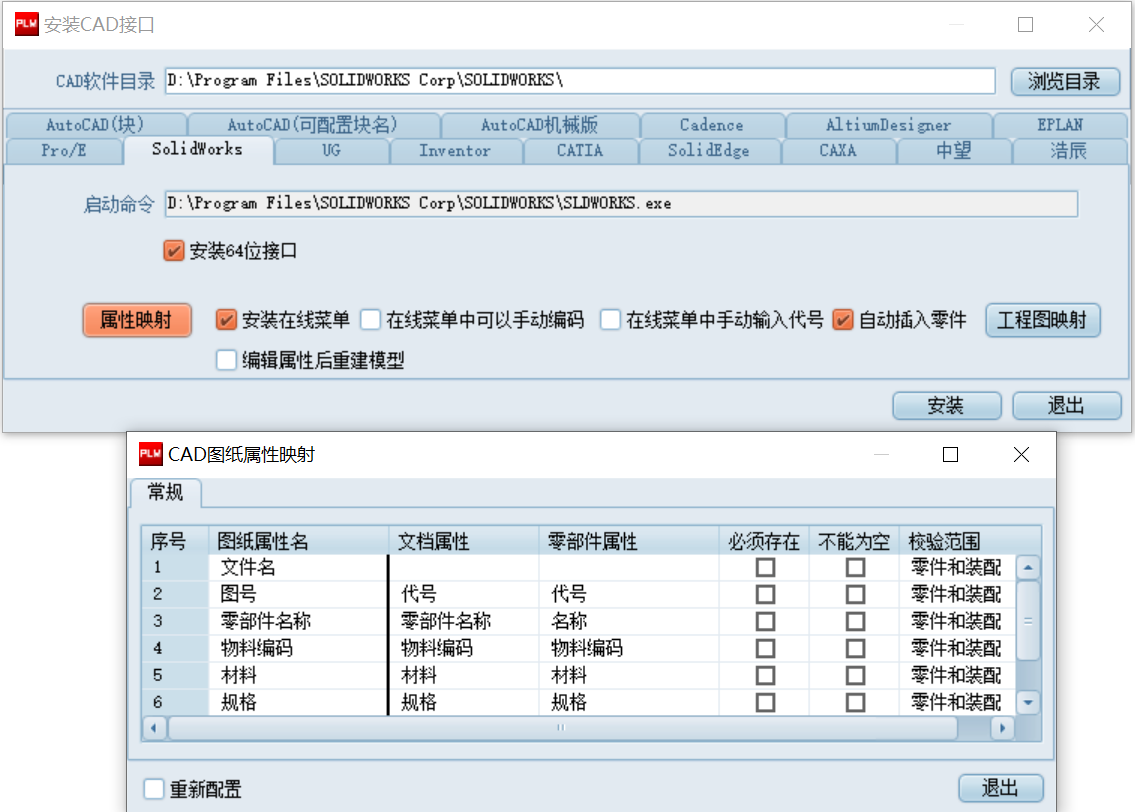This screenshot has height=812, width=1135.
Task: Tick the 重新配置 checkbox
Action: coord(154,789)
